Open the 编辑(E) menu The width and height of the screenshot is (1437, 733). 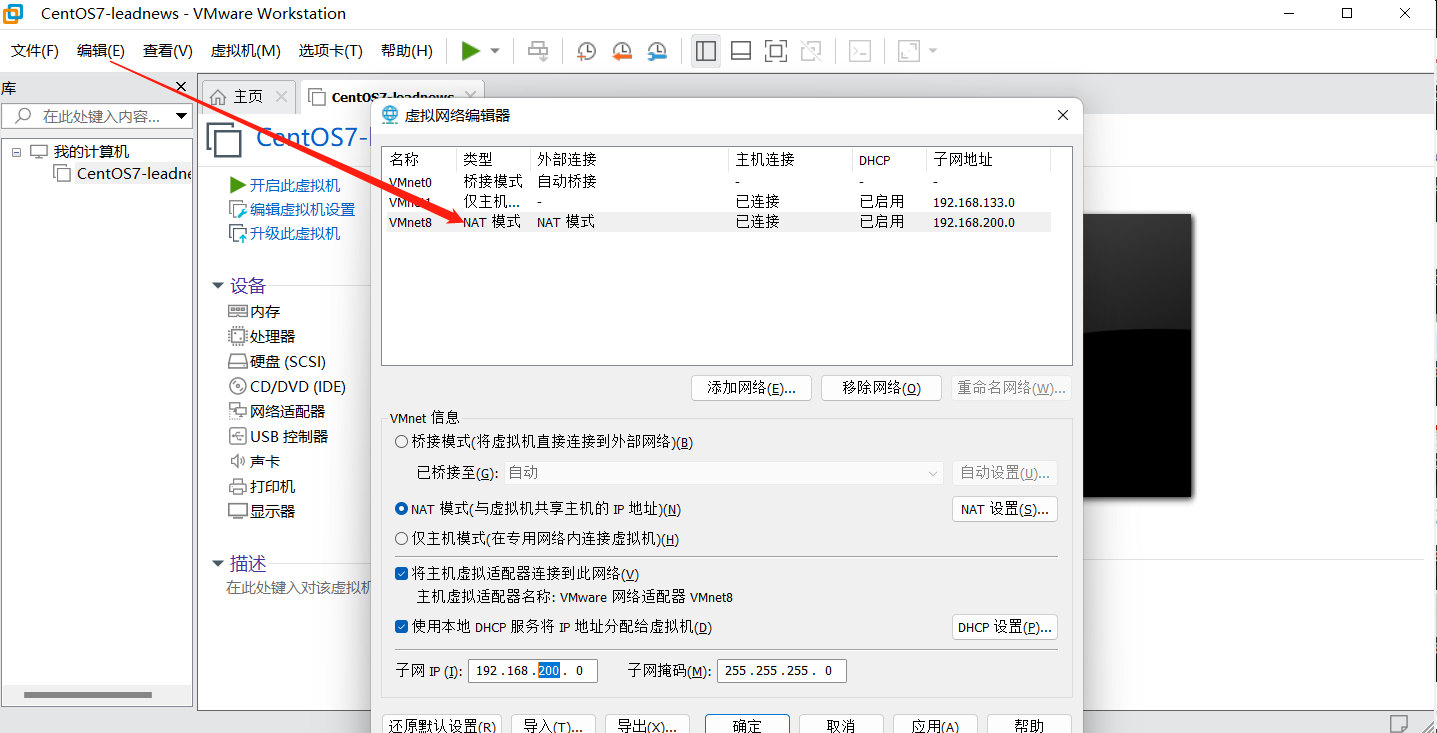101,51
